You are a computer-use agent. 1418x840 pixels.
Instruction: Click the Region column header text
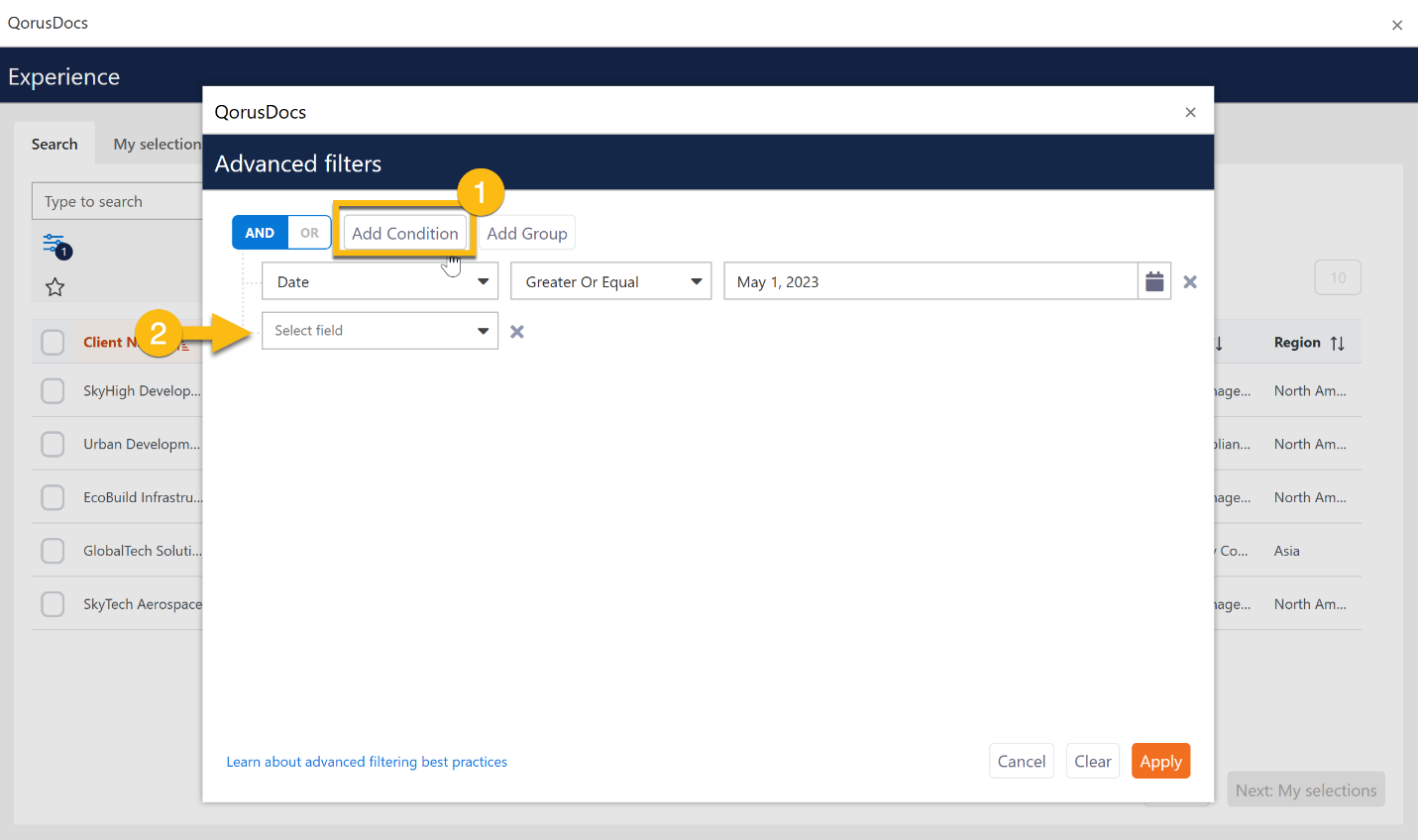1297,343
